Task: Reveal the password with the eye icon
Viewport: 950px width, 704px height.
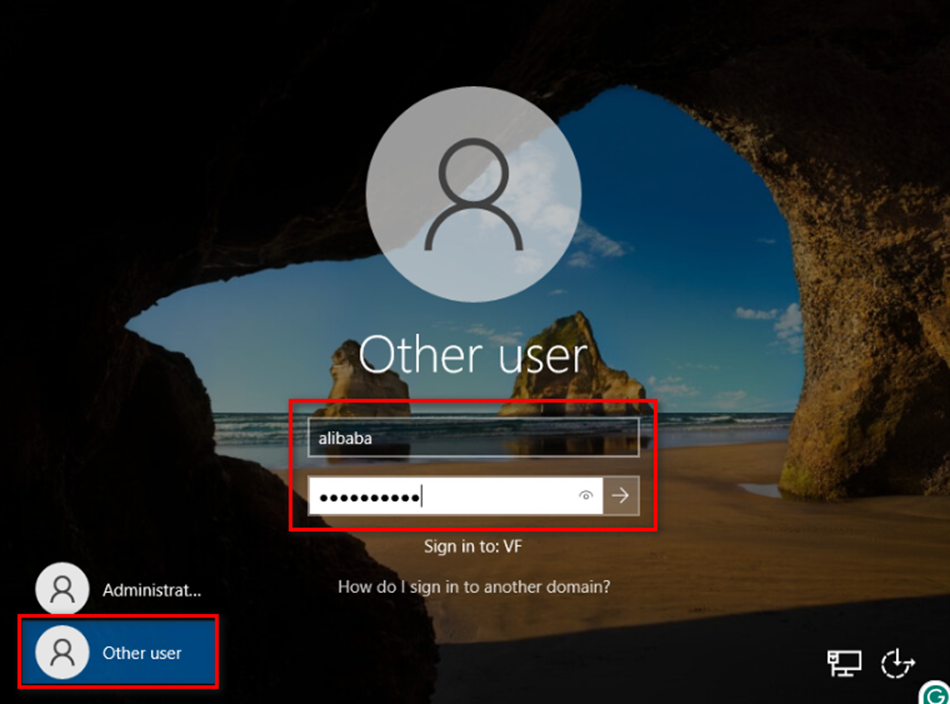Action: [586, 495]
